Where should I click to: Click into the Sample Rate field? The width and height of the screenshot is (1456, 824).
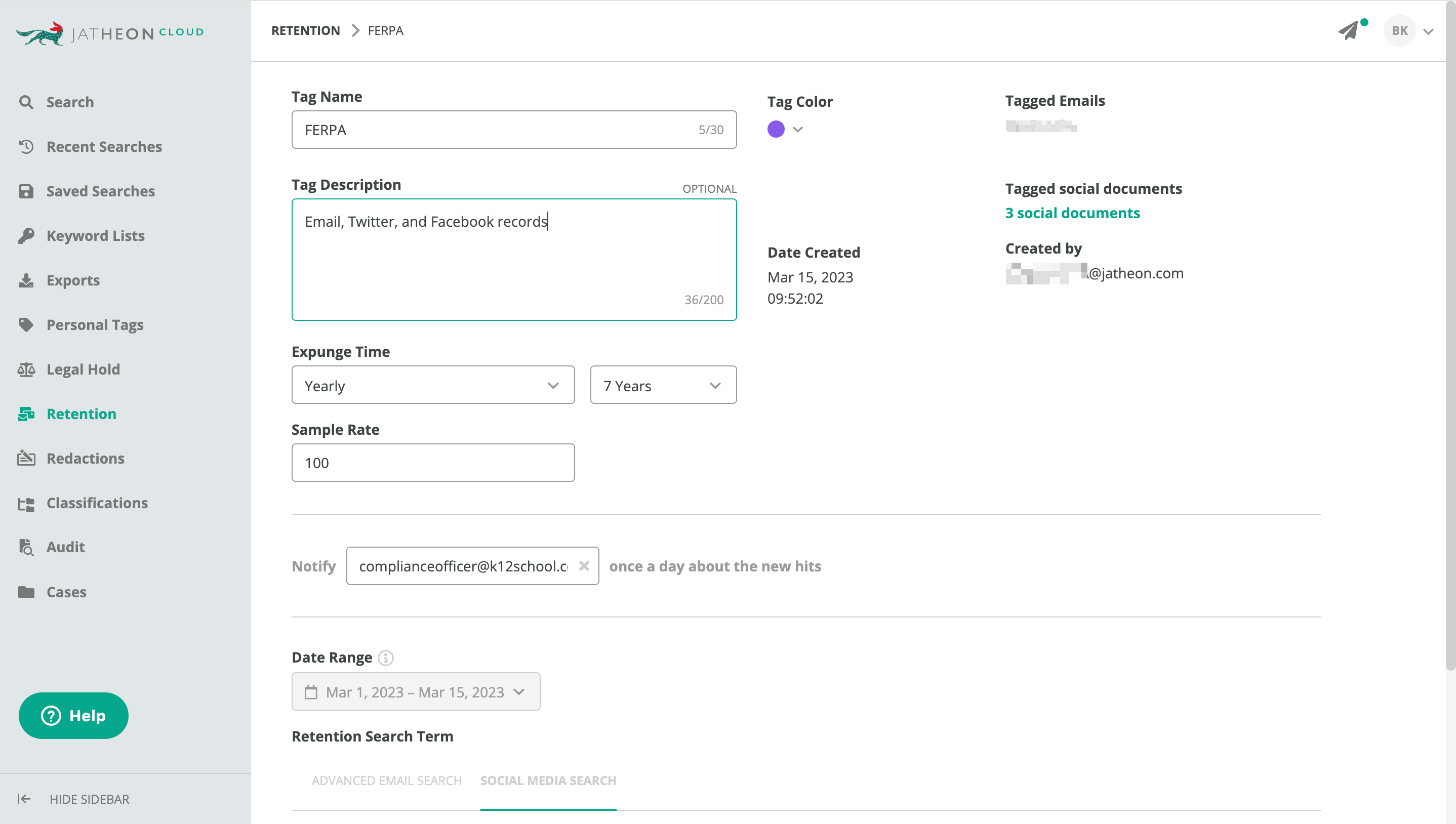click(433, 463)
